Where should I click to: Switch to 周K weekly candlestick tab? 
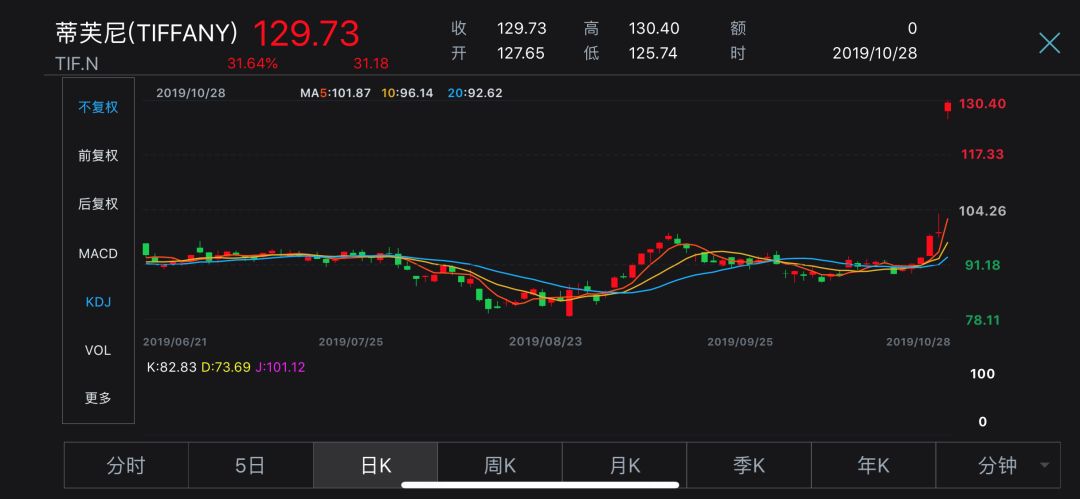point(500,466)
